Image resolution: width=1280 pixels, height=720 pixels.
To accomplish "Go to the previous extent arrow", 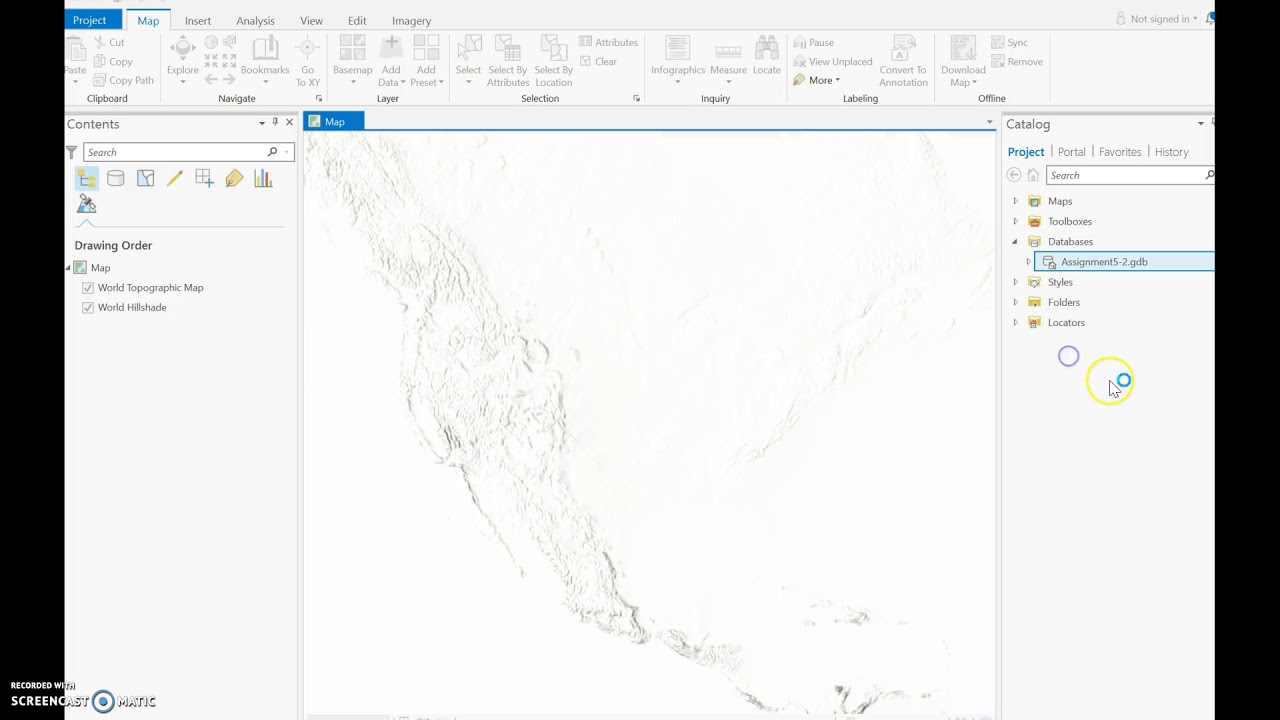I will [x=211, y=79].
